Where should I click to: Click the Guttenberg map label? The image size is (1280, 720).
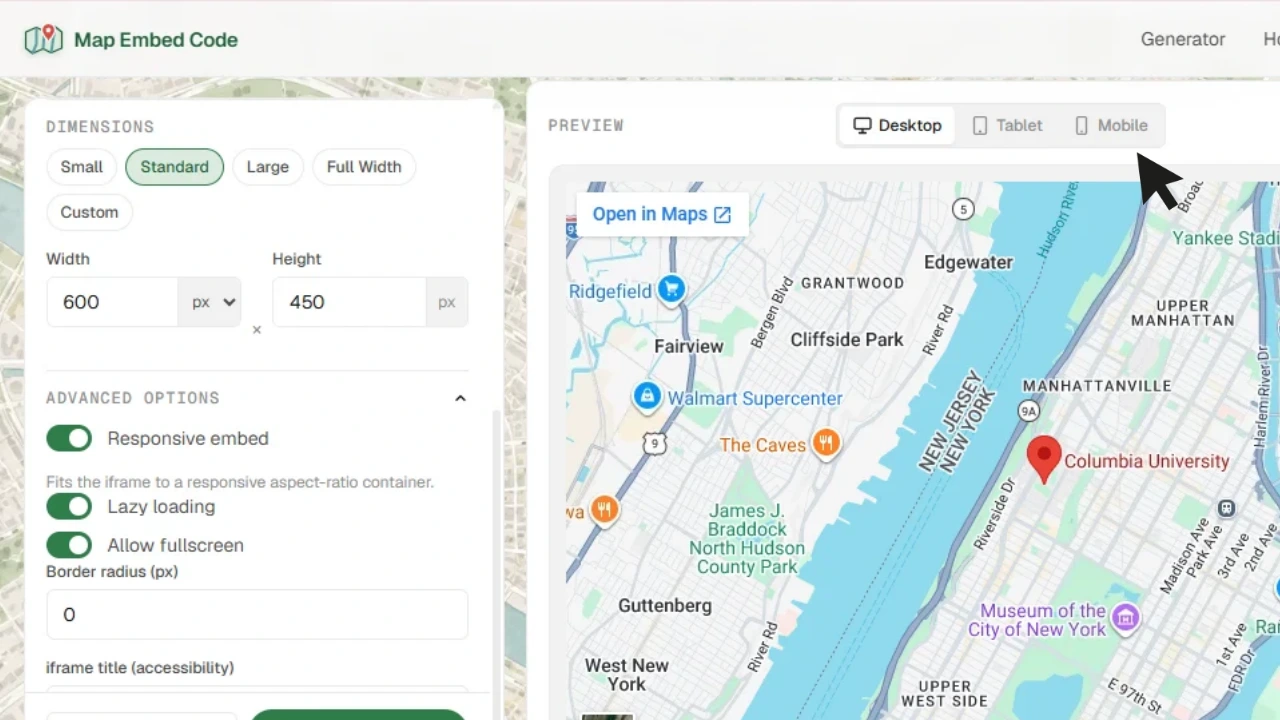tap(665, 605)
